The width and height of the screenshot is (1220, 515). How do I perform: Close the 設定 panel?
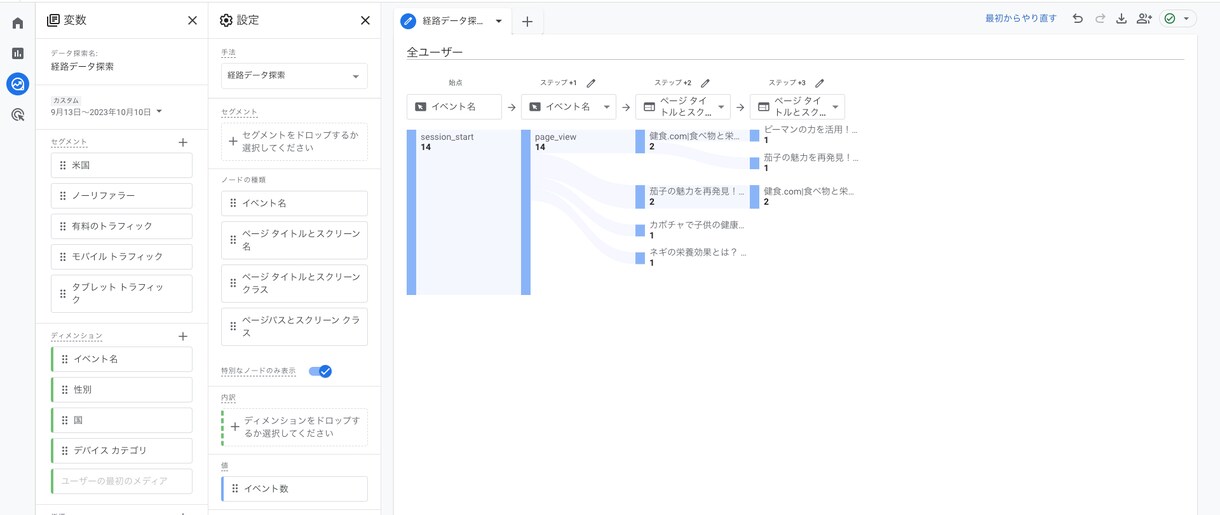(x=365, y=20)
